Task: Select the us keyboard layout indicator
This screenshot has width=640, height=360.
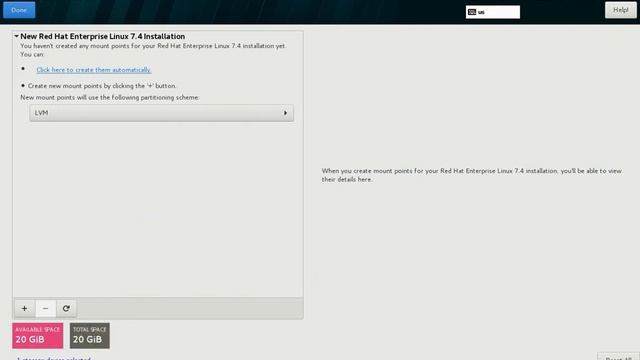Action: coord(493,12)
